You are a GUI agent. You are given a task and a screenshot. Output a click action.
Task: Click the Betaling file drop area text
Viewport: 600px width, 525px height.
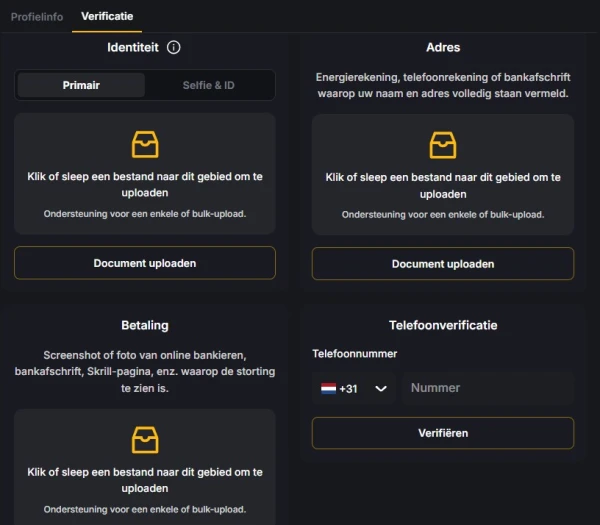click(x=145, y=480)
